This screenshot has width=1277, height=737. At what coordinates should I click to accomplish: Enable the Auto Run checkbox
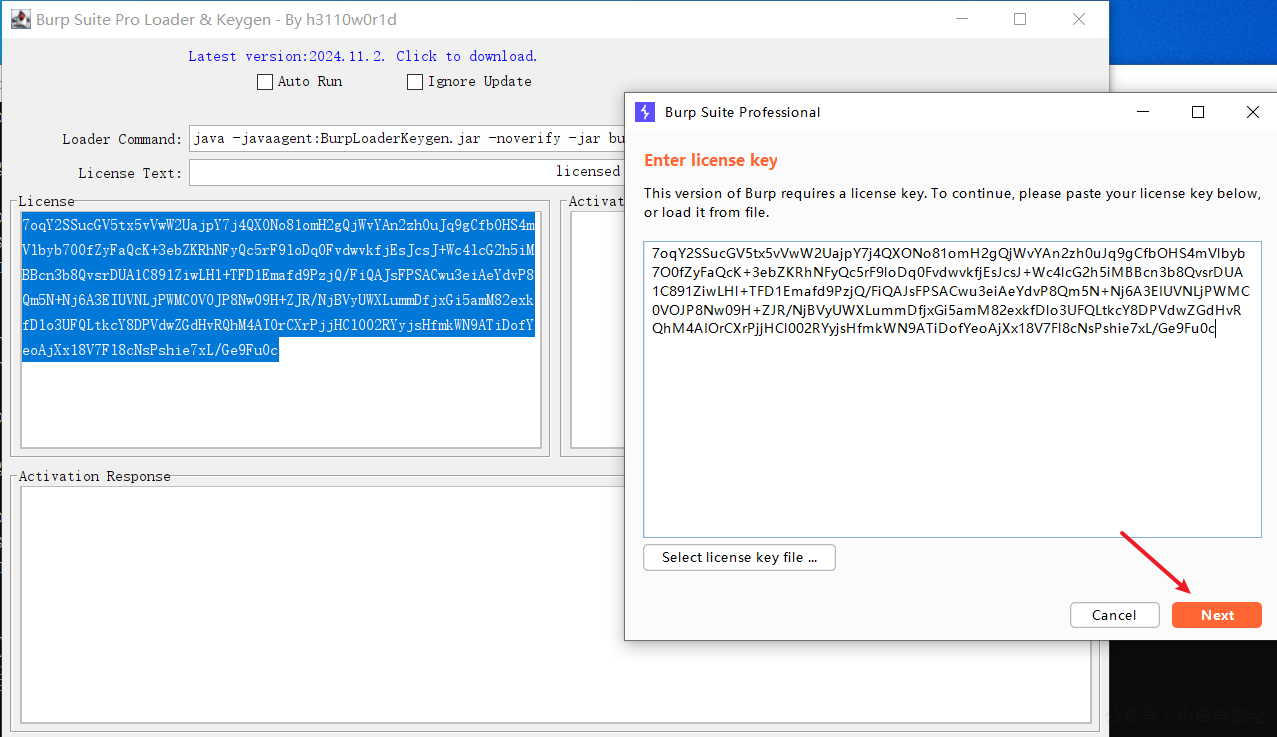click(265, 82)
